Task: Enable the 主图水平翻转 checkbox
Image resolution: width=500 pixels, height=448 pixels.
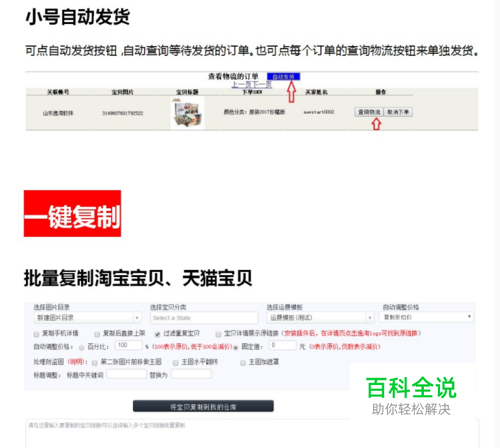Action: coord(176,363)
